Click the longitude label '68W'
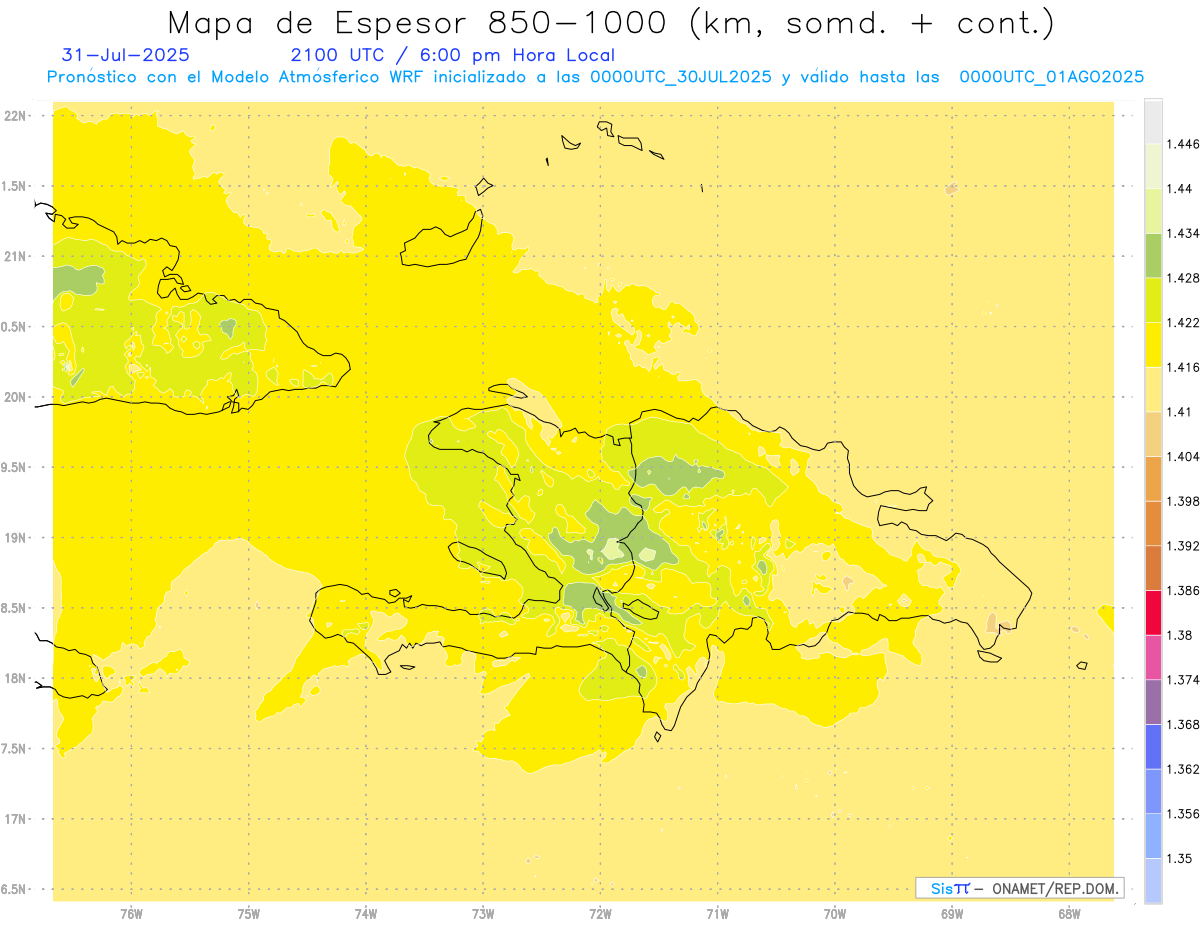The height and width of the screenshot is (927, 1200). click(1069, 914)
